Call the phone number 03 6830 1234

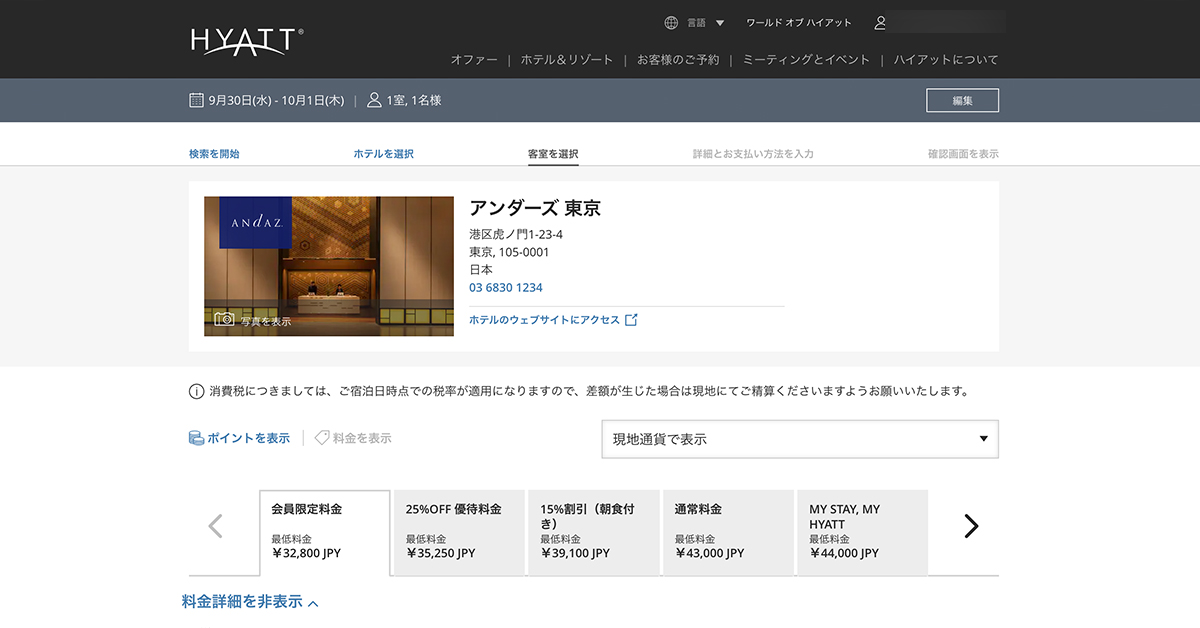pos(506,288)
